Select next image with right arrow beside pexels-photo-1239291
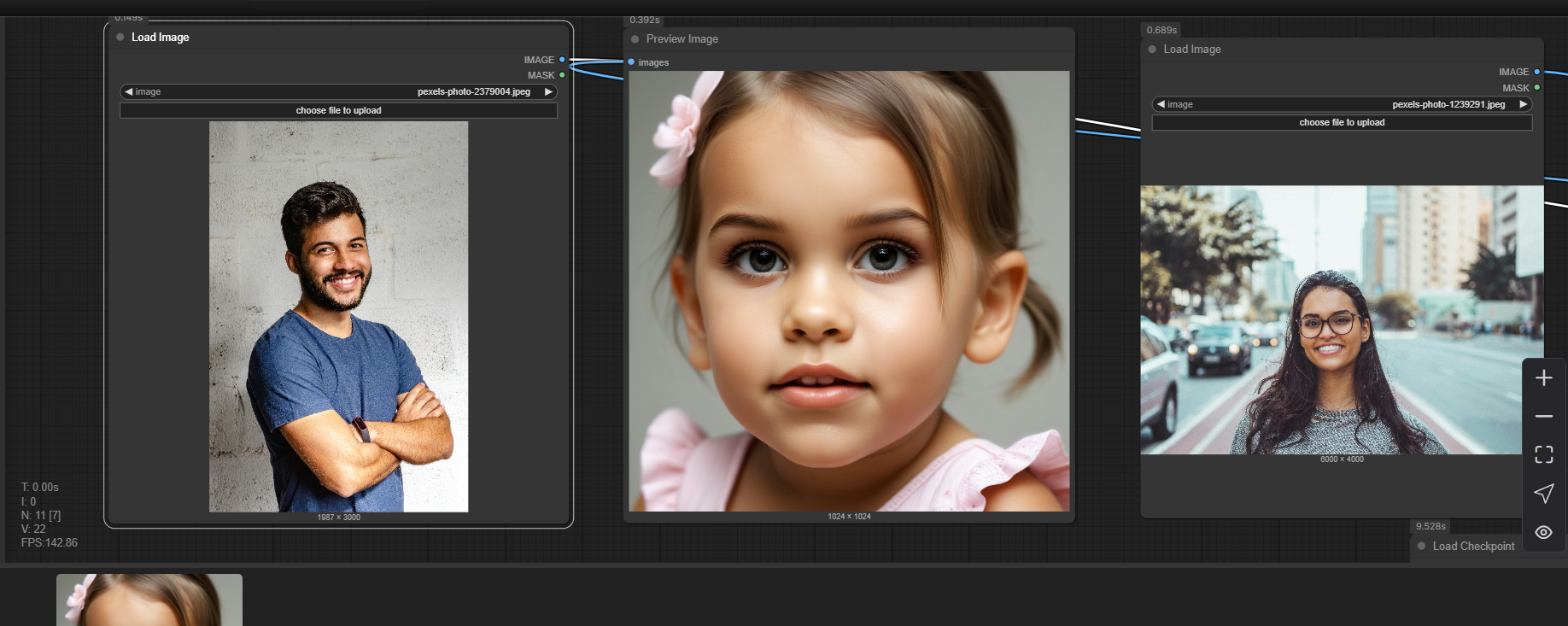This screenshot has width=1568, height=626. coord(1523,104)
